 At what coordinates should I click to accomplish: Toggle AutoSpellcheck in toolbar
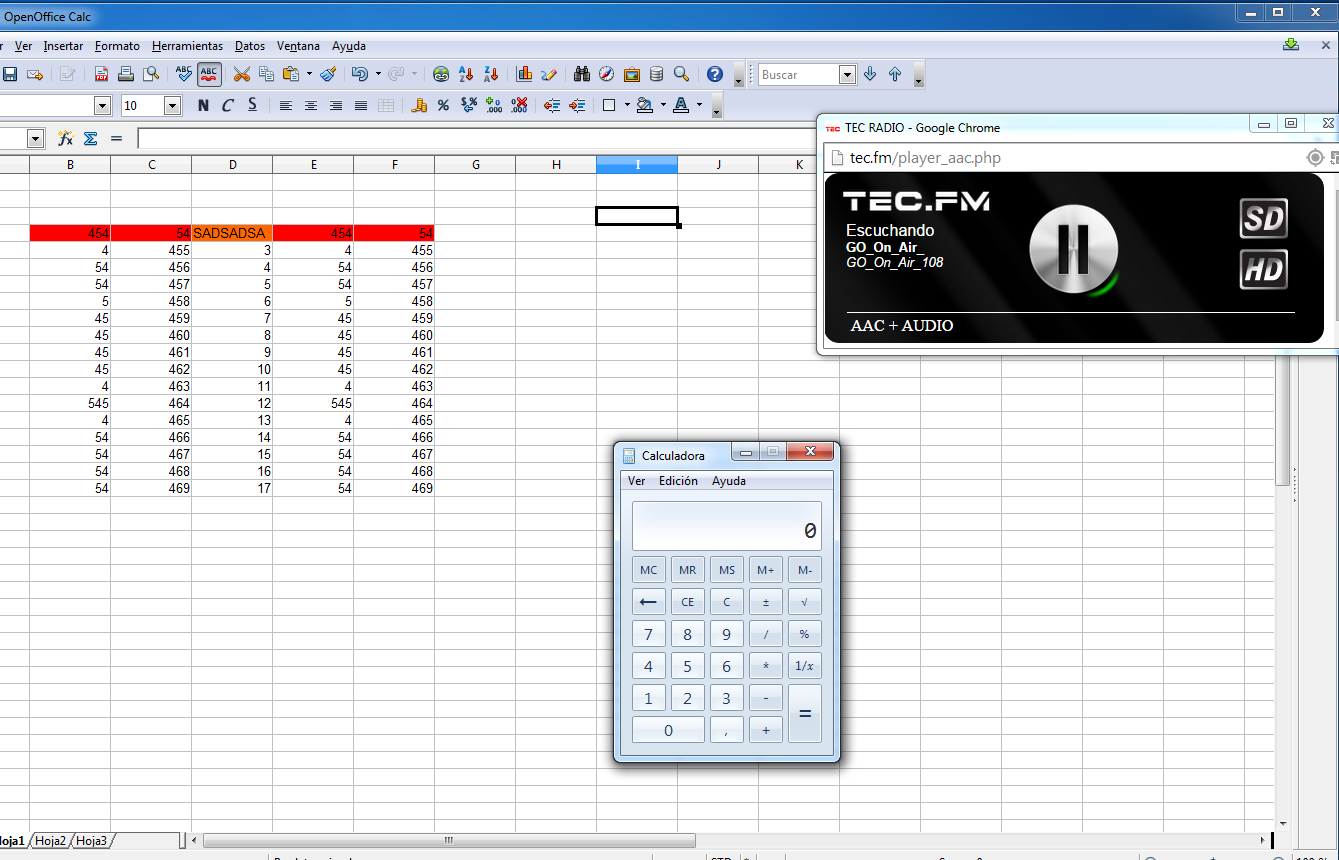209,74
